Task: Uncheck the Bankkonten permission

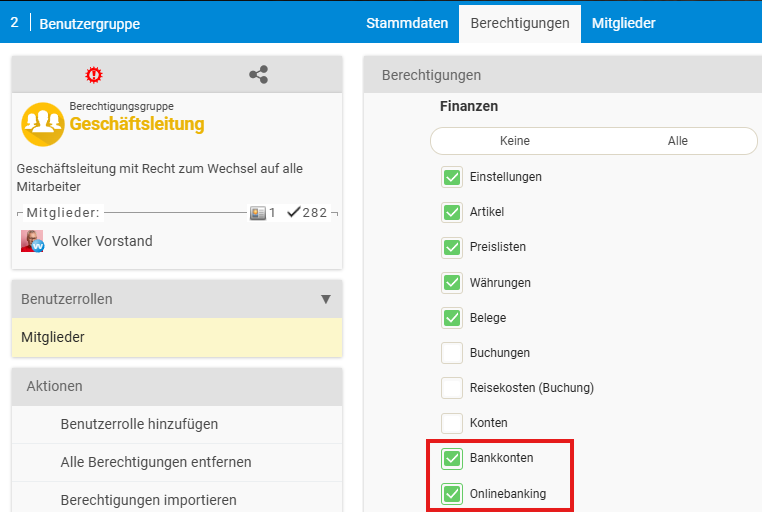Action: pos(452,459)
